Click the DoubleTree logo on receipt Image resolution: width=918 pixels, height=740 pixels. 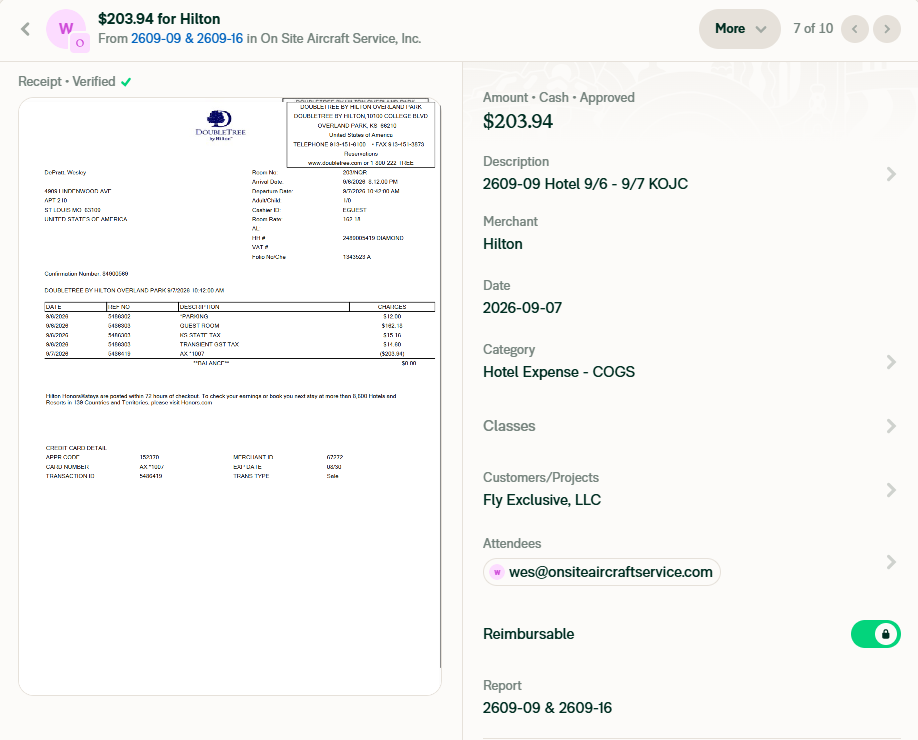221,125
